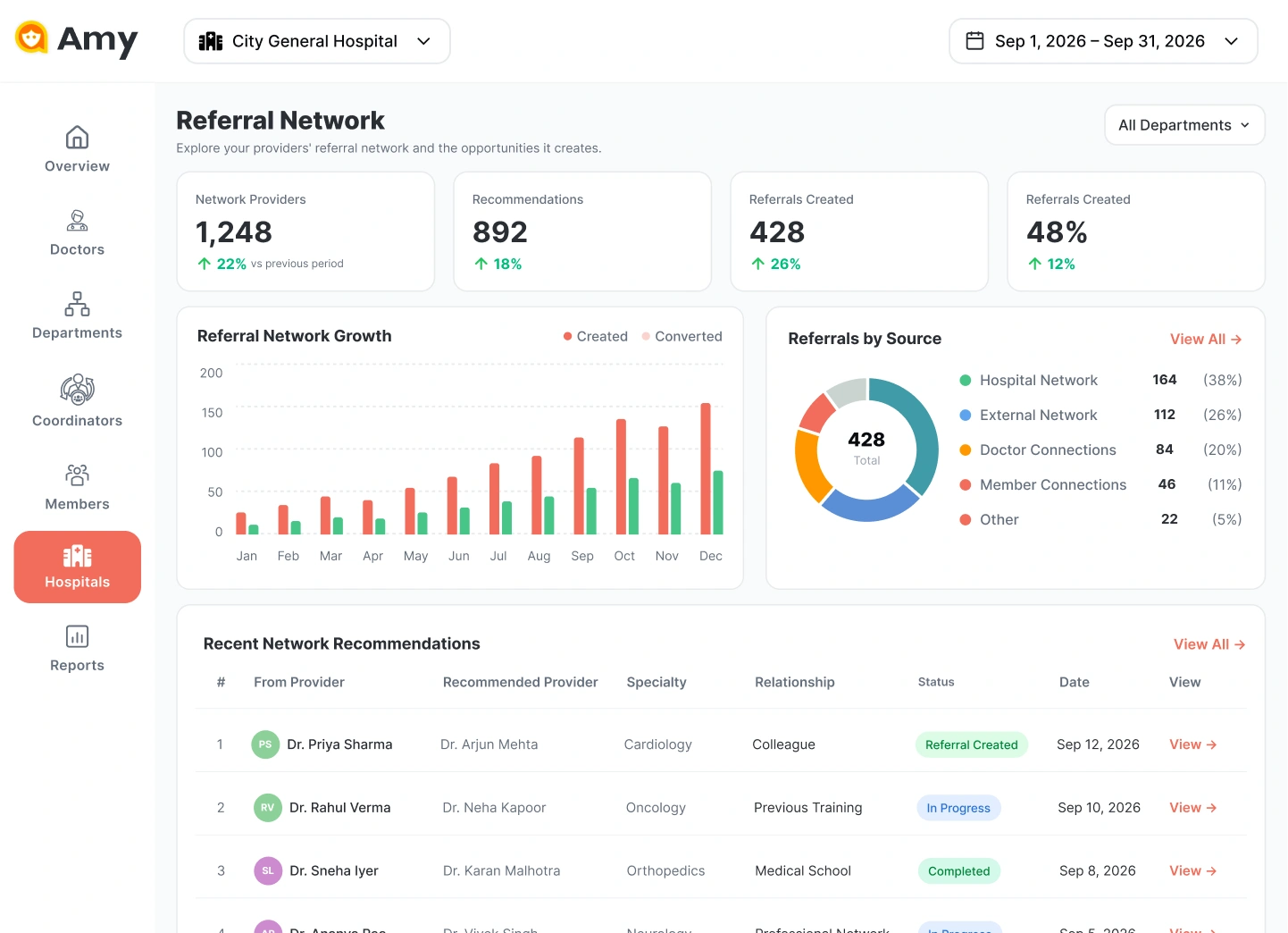Open the Doctors sidebar icon
The image size is (1288, 933).
point(77,221)
